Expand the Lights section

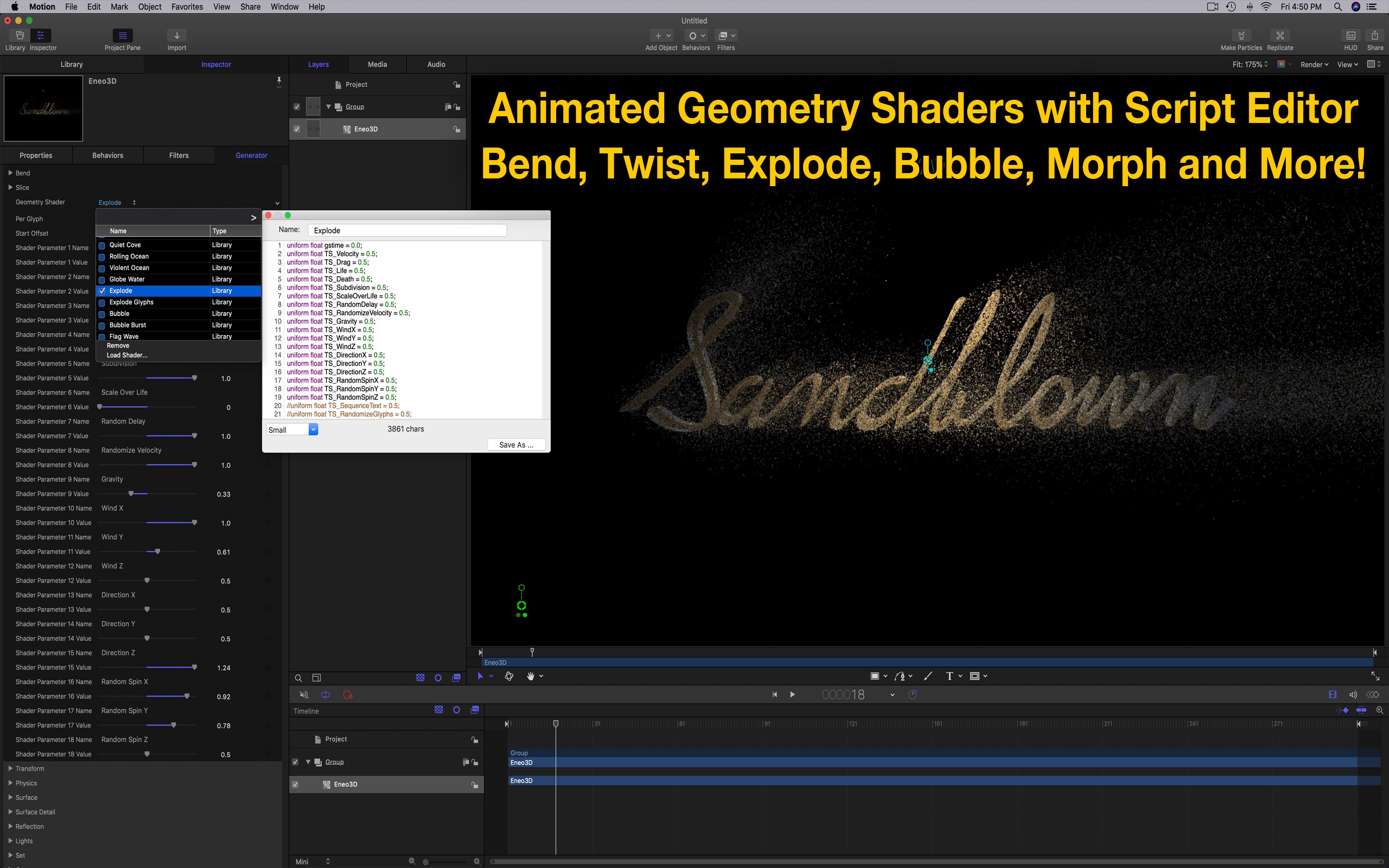[10, 841]
